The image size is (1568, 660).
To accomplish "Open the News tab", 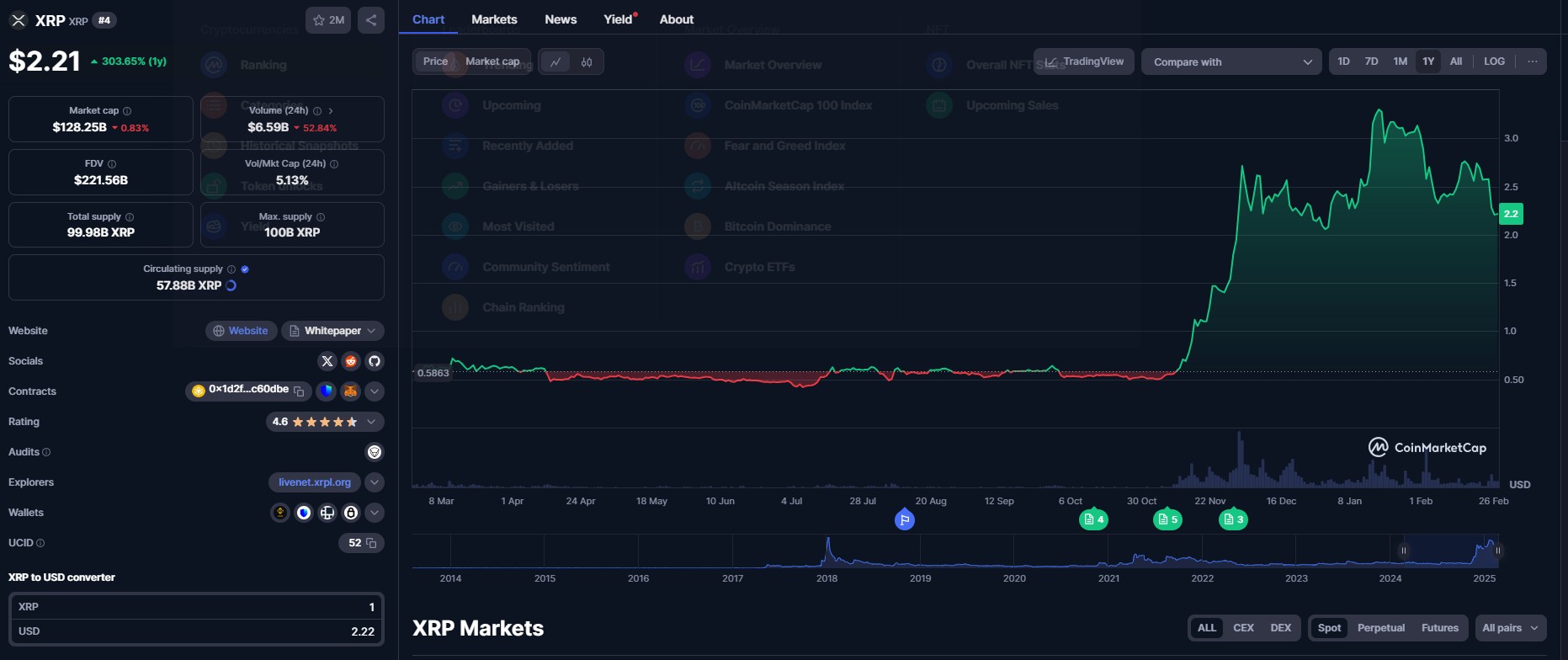I will tap(561, 19).
